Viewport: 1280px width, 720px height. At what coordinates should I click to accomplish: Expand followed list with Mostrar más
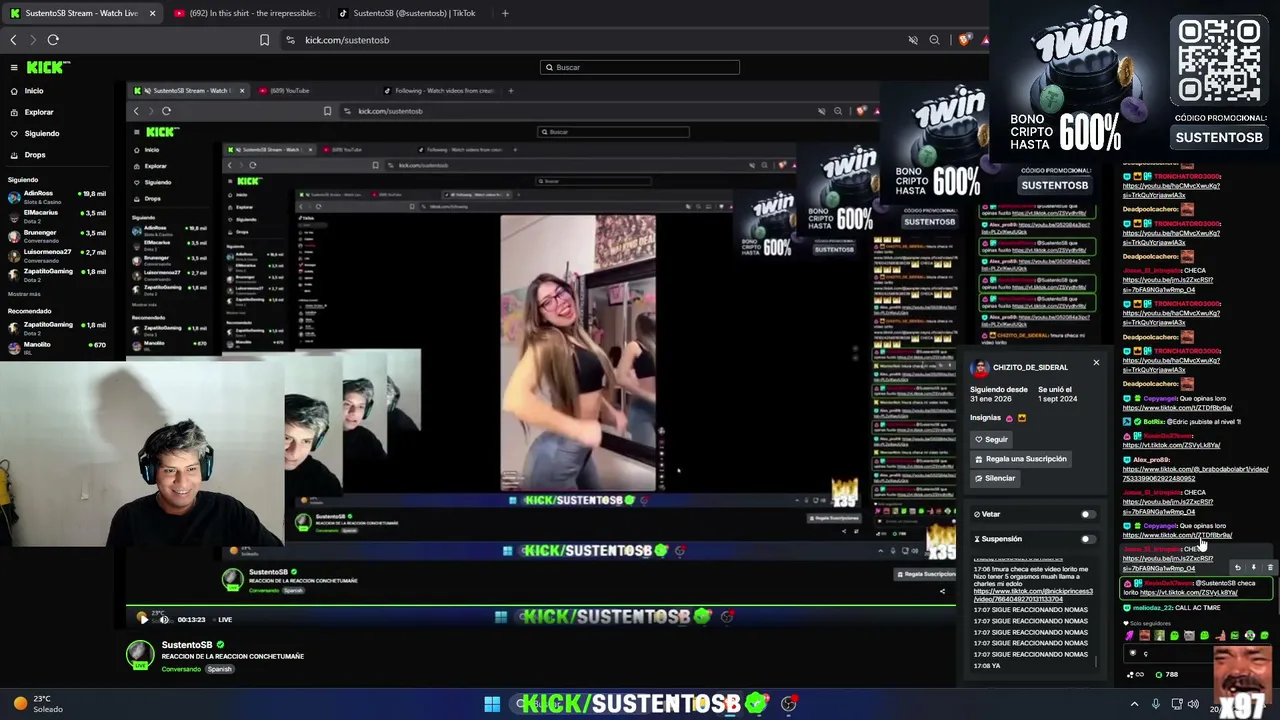(x=24, y=294)
